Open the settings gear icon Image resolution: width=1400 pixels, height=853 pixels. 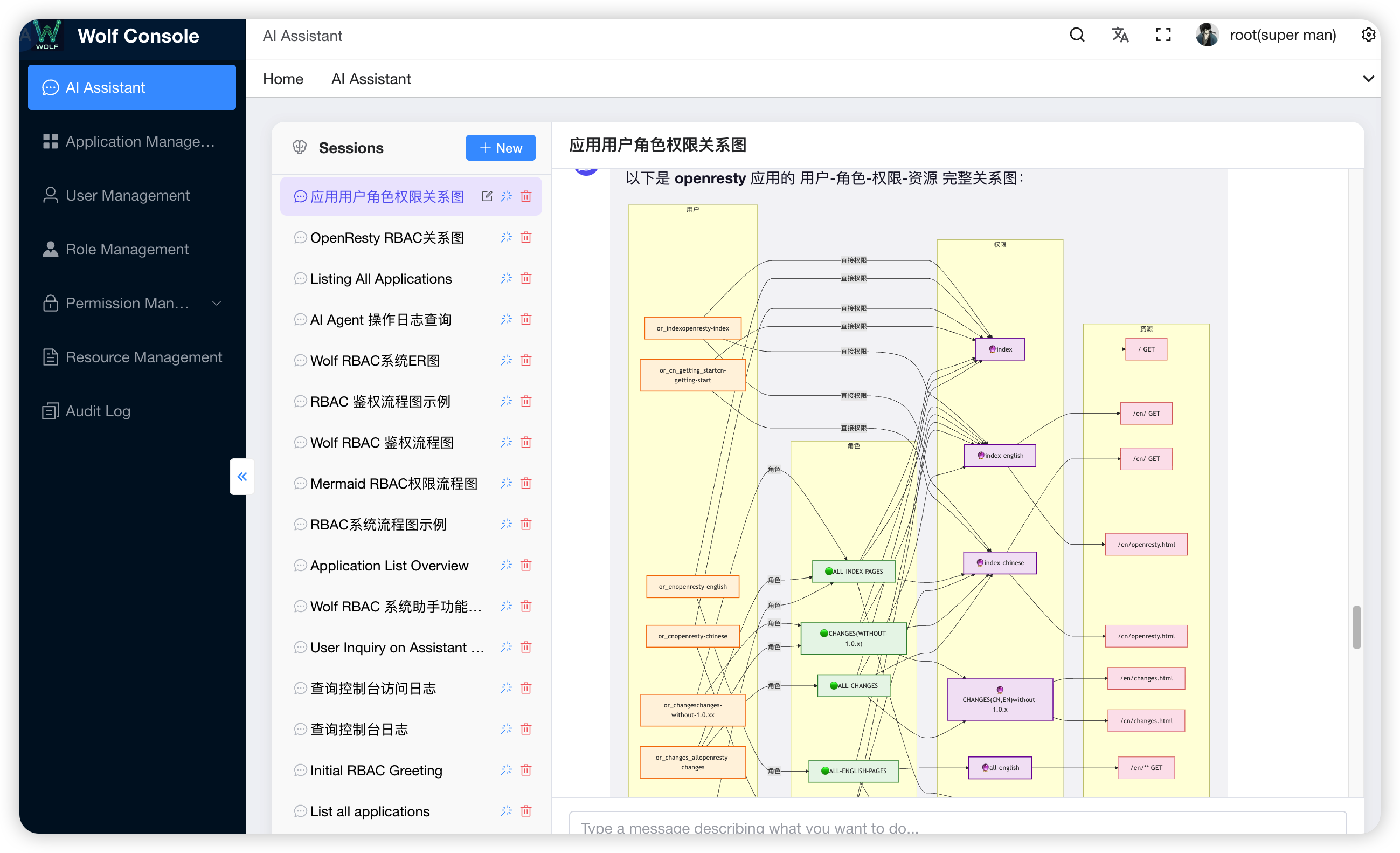click(1368, 35)
